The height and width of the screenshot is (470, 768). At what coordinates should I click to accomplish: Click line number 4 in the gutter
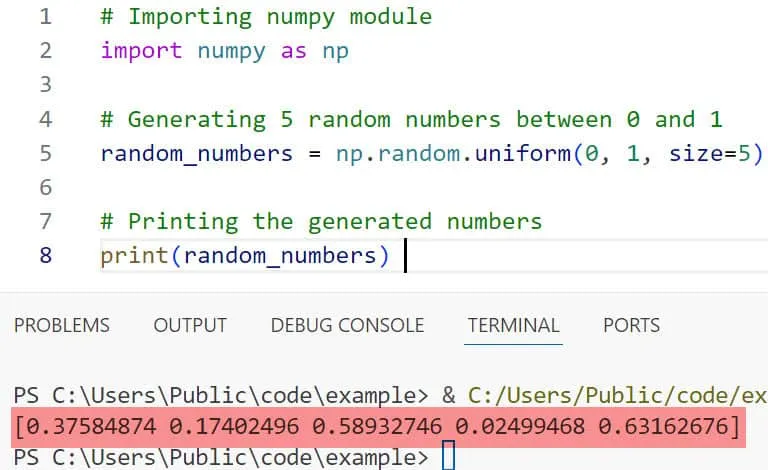(46, 119)
